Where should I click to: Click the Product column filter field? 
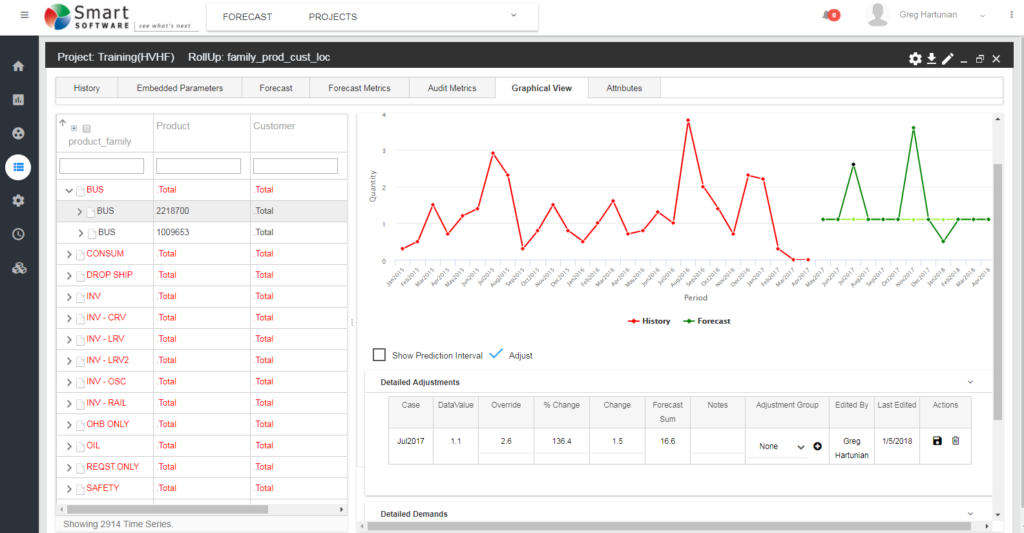[x=198, y=166]
